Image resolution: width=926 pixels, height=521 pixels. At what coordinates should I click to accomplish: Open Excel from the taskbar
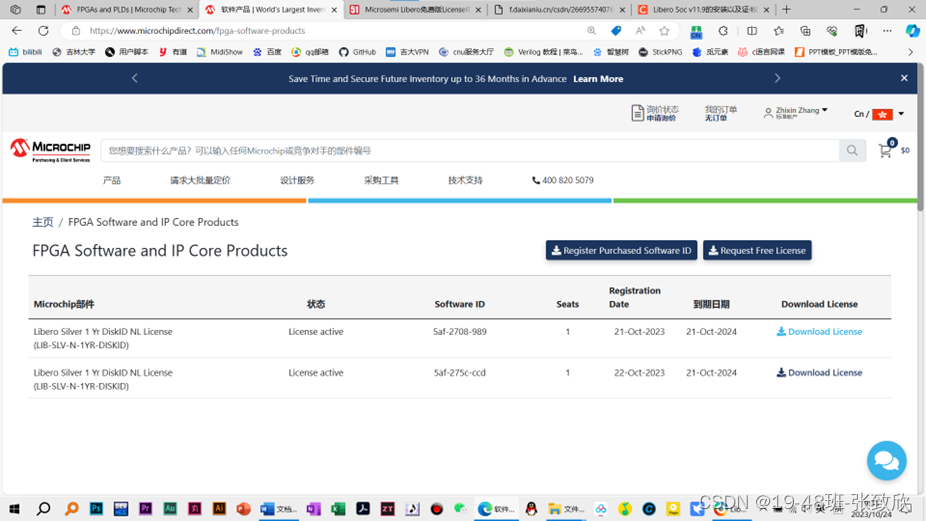pos(338,509)
